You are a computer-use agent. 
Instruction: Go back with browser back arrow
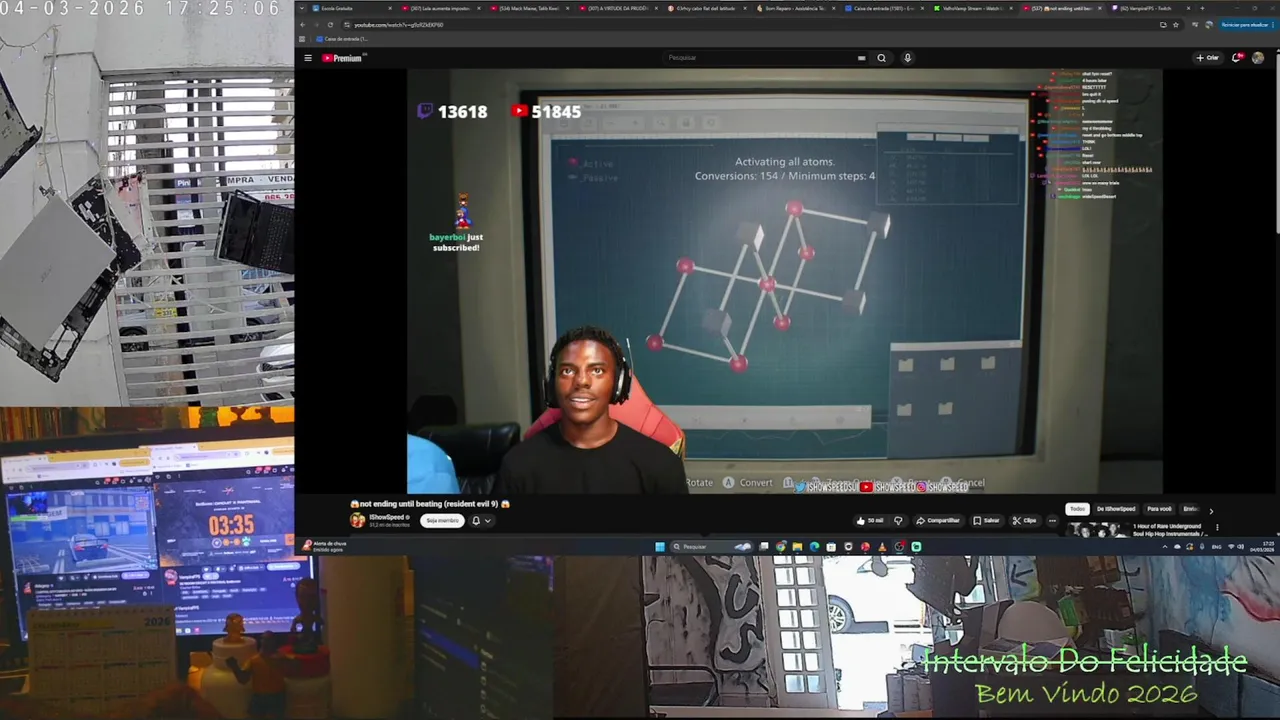point(302,25)
